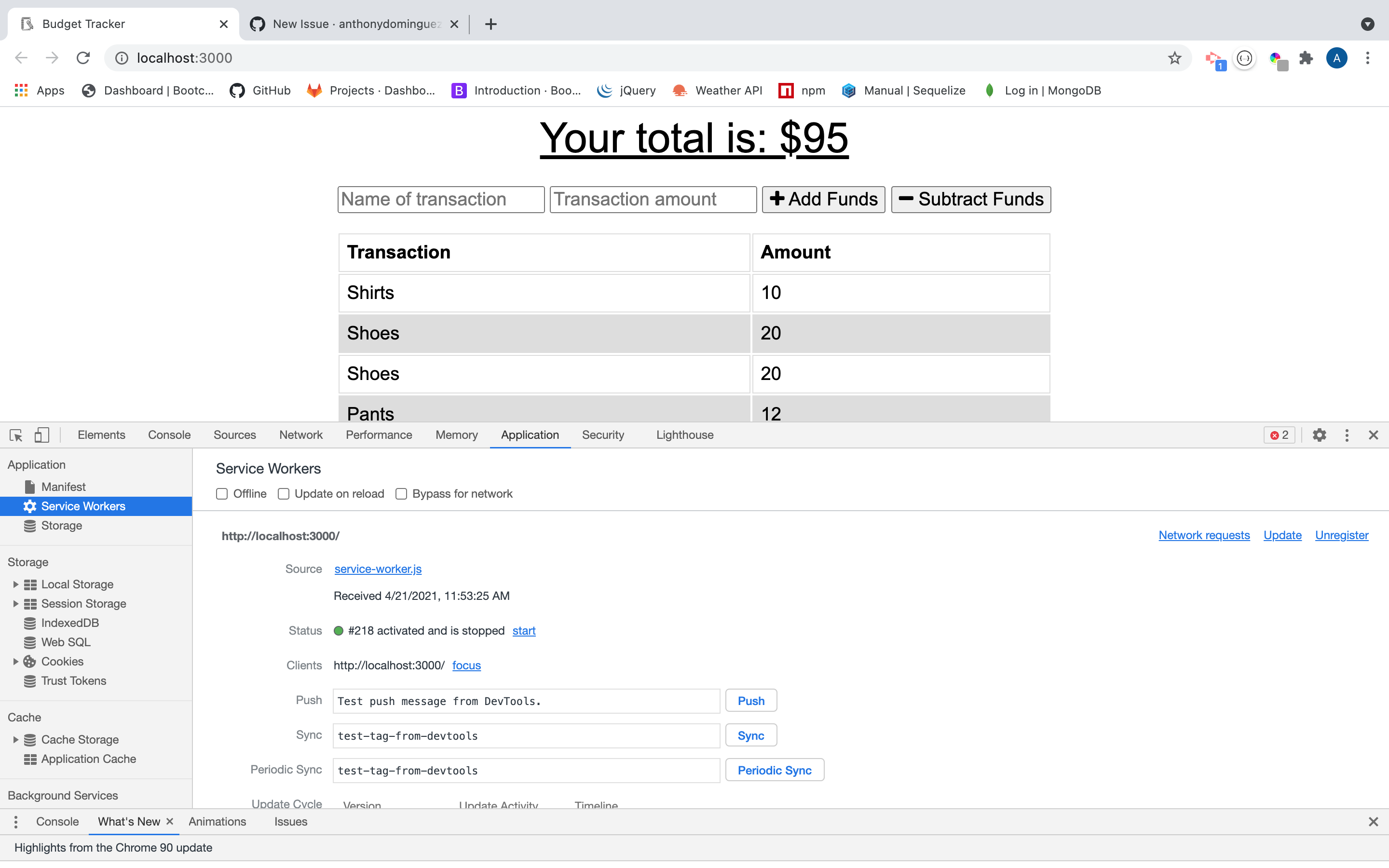Screen dimensions: 1389x868
Task: Enable Bypass for network
Action: tap(401, 494)
